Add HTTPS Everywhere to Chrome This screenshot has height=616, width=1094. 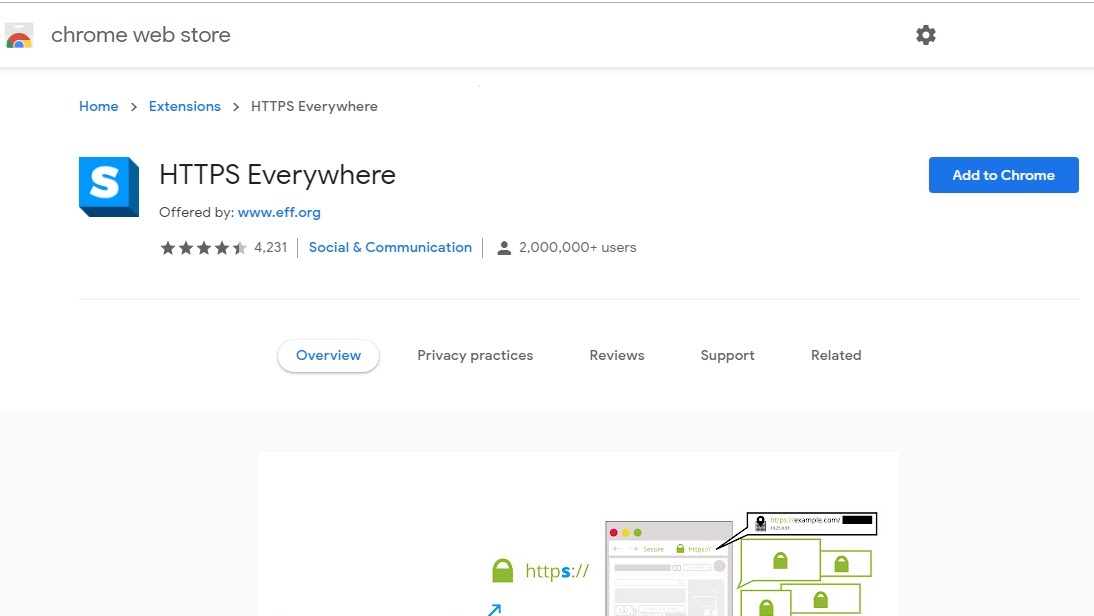coord(1003,175)
